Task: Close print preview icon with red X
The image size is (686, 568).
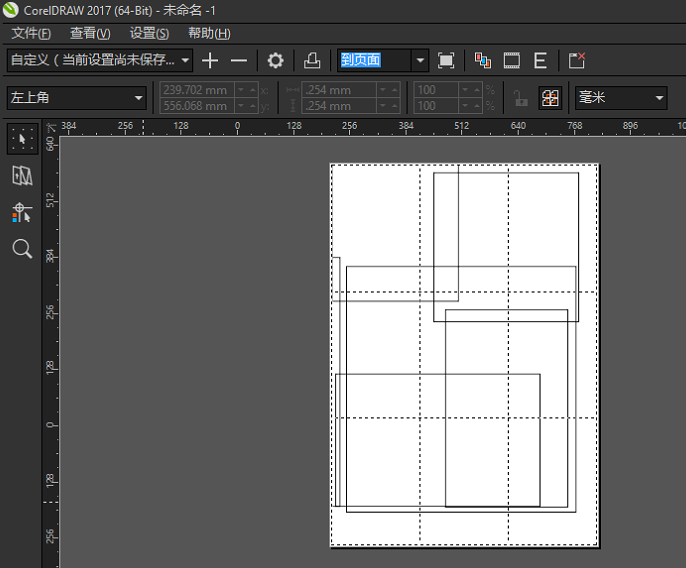Action: (577, 60)
